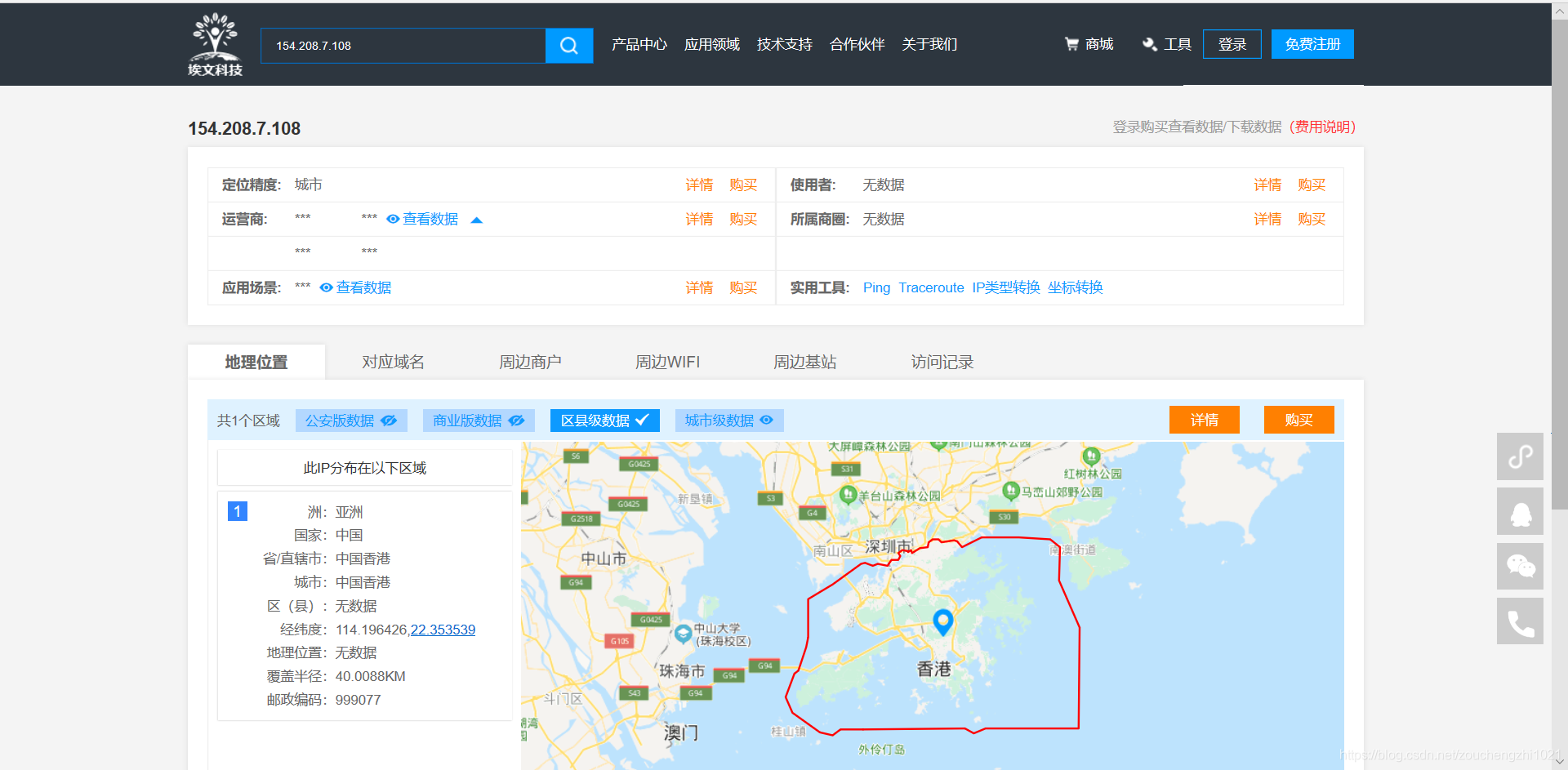
Task: Click the orange 购买 button above map
Action: (x=1299, y=420)
